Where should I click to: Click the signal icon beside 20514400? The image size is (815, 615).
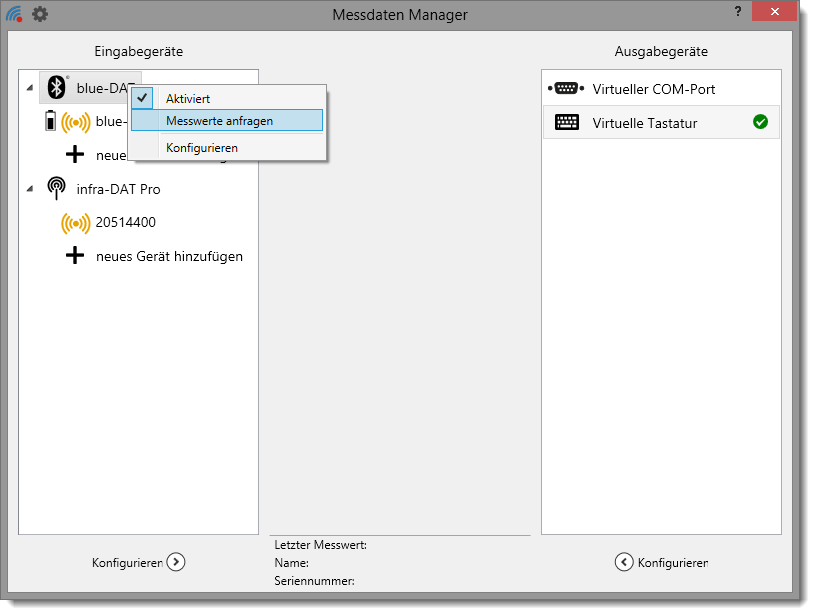click(75, 223)
